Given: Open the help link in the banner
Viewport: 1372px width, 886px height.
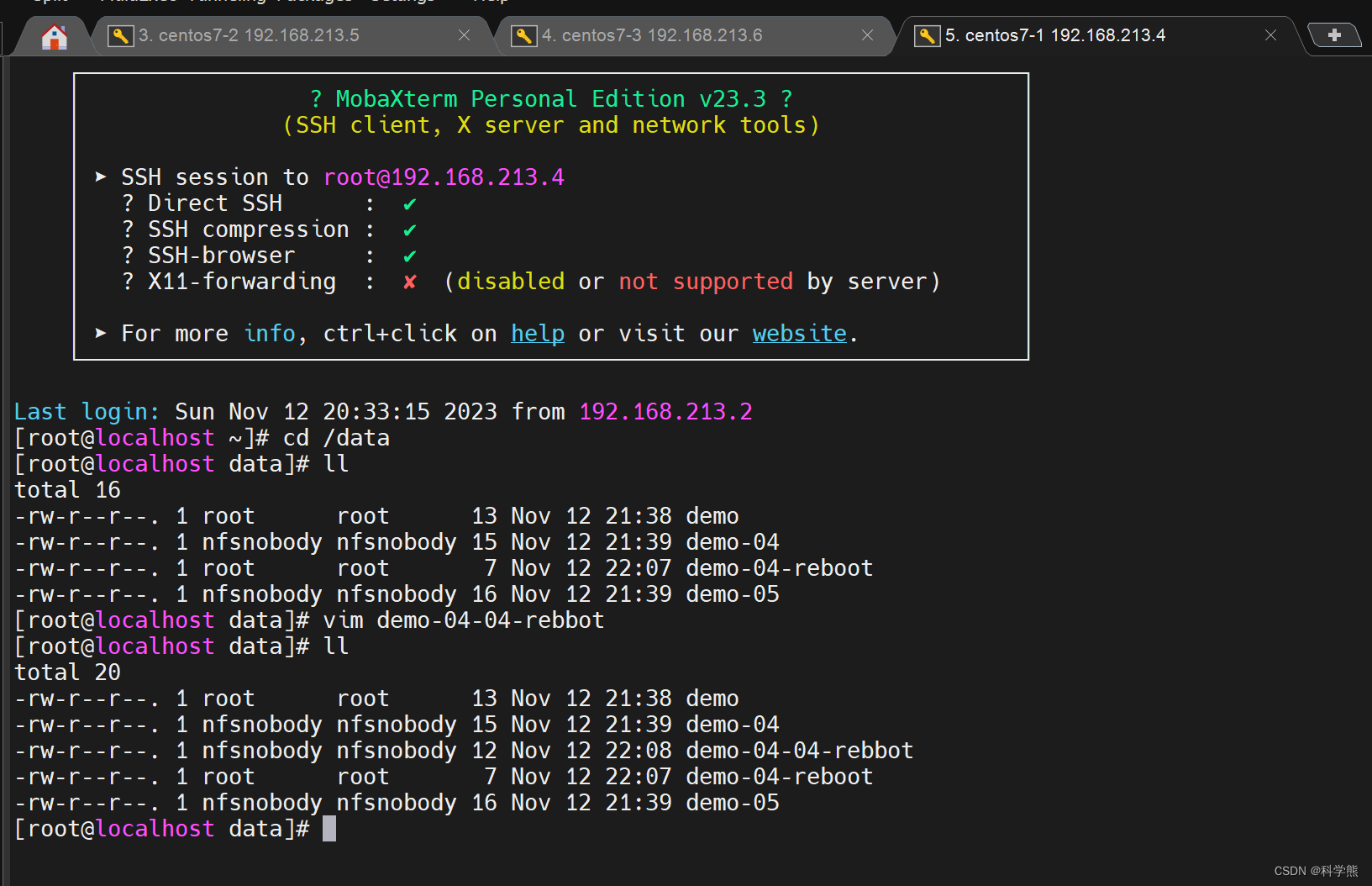Looking at the screenshot, I should coord(538,334).
